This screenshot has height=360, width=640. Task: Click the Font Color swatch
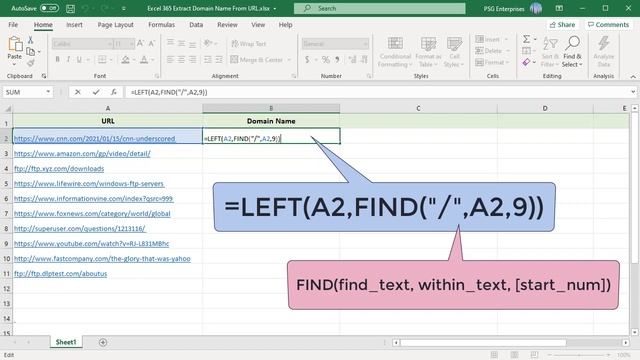pyautogui.click(x=144, y=60)
